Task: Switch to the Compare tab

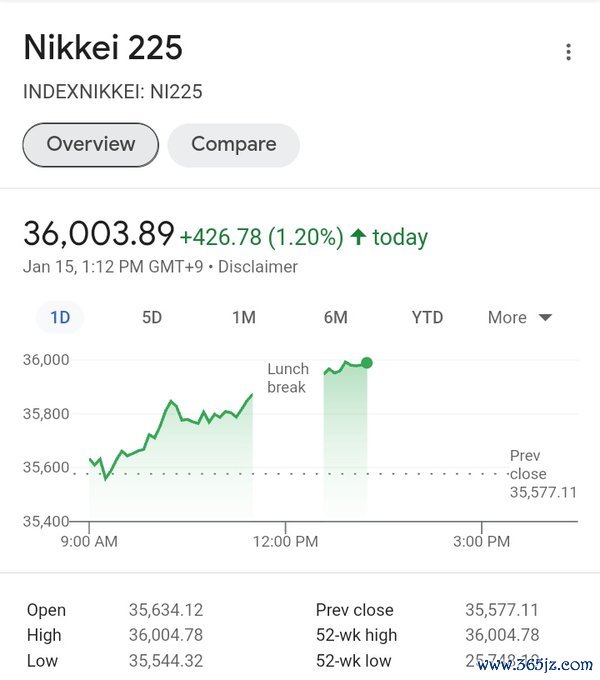Action: click(234, 145)
